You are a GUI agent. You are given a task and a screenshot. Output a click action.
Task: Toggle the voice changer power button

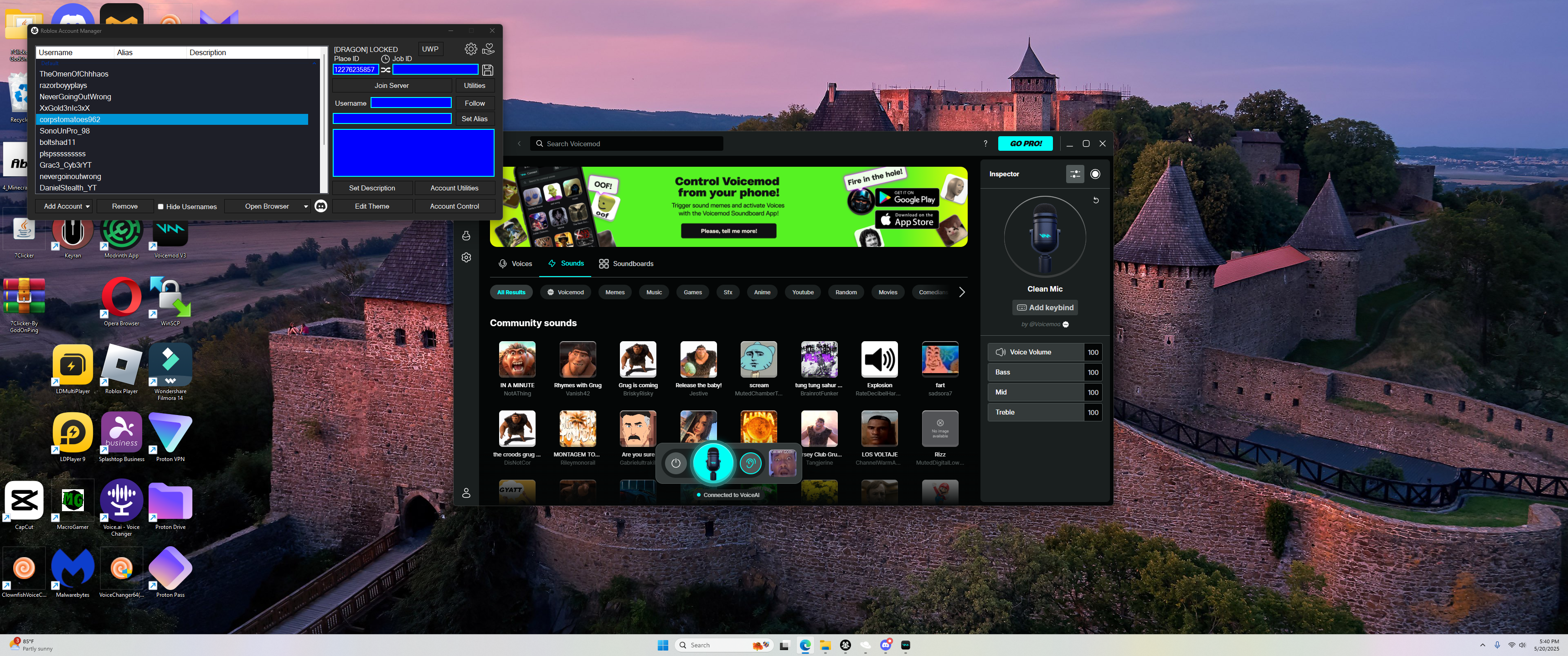point(676,464)
